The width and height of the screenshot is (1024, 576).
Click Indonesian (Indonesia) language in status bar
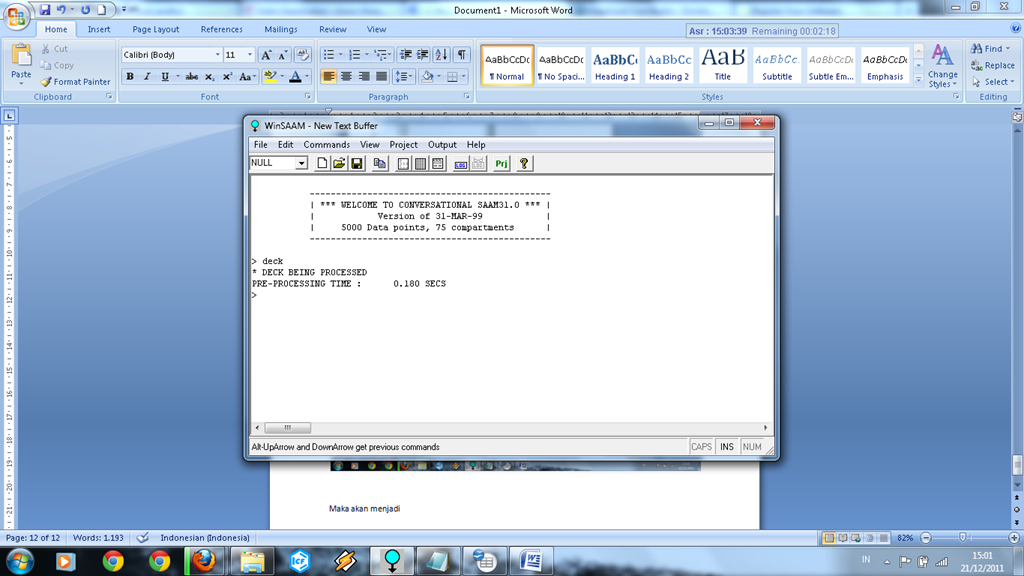point(205,538)
